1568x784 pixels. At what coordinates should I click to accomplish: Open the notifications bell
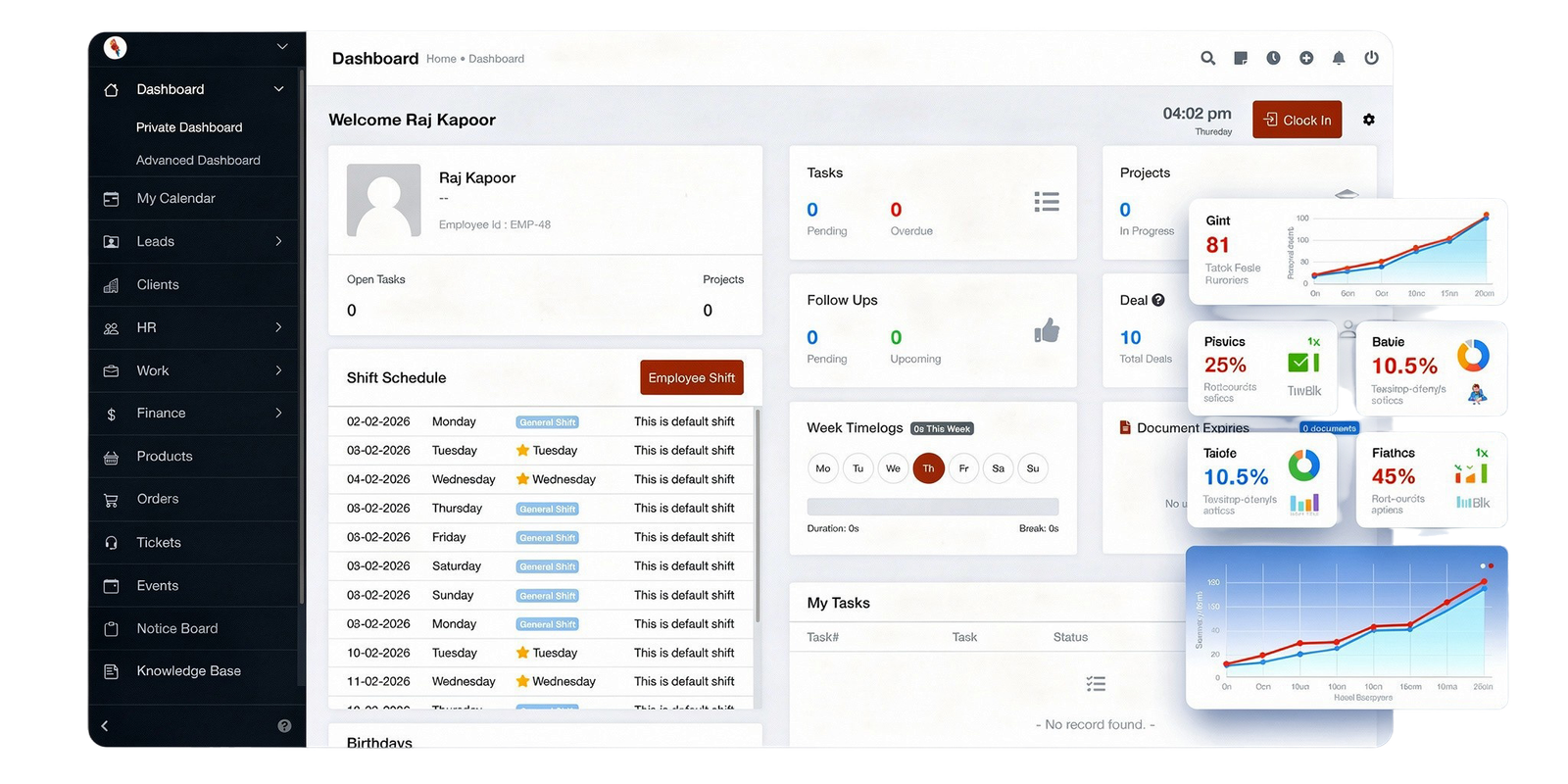click(x=1339, y=59)
